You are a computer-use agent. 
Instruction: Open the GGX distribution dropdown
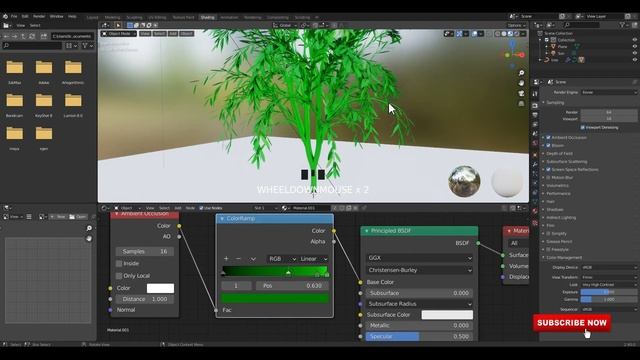coord(420,258)
